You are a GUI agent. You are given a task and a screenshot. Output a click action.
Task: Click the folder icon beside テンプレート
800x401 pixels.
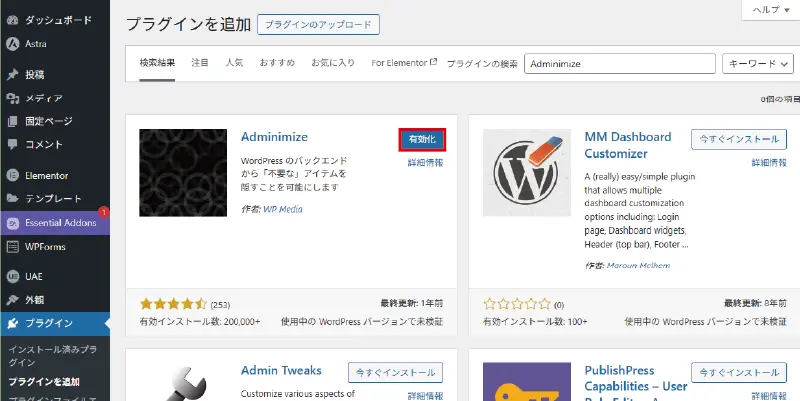click(13, 198)
